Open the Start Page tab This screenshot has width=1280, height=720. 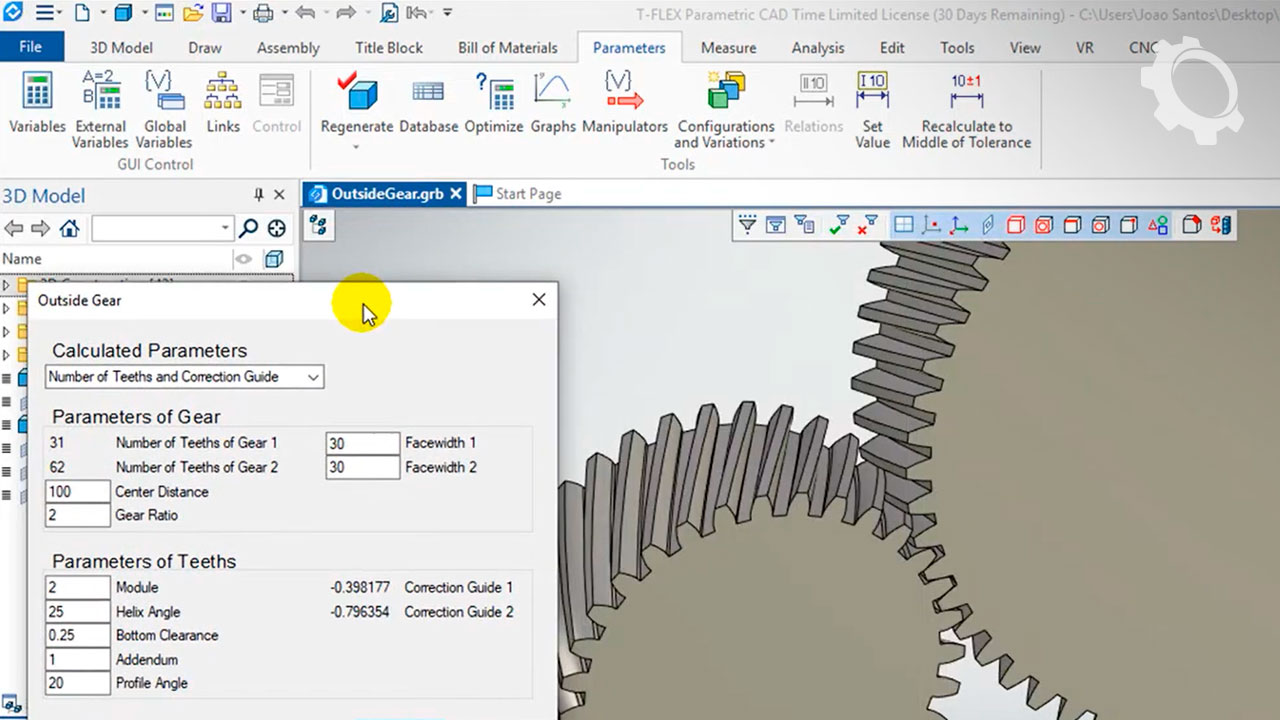[518, 194]
